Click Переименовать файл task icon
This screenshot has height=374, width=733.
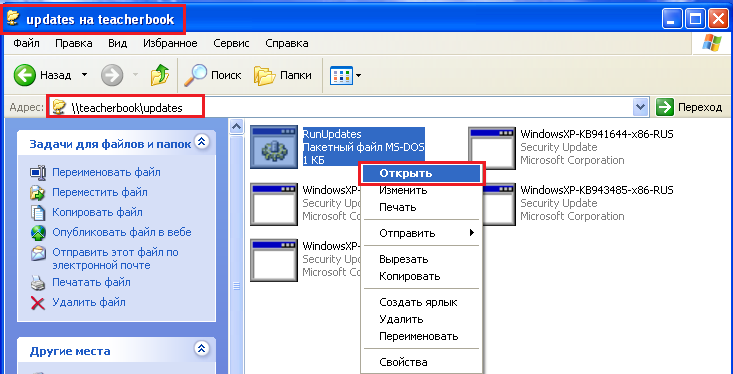(x=38, y=173)
